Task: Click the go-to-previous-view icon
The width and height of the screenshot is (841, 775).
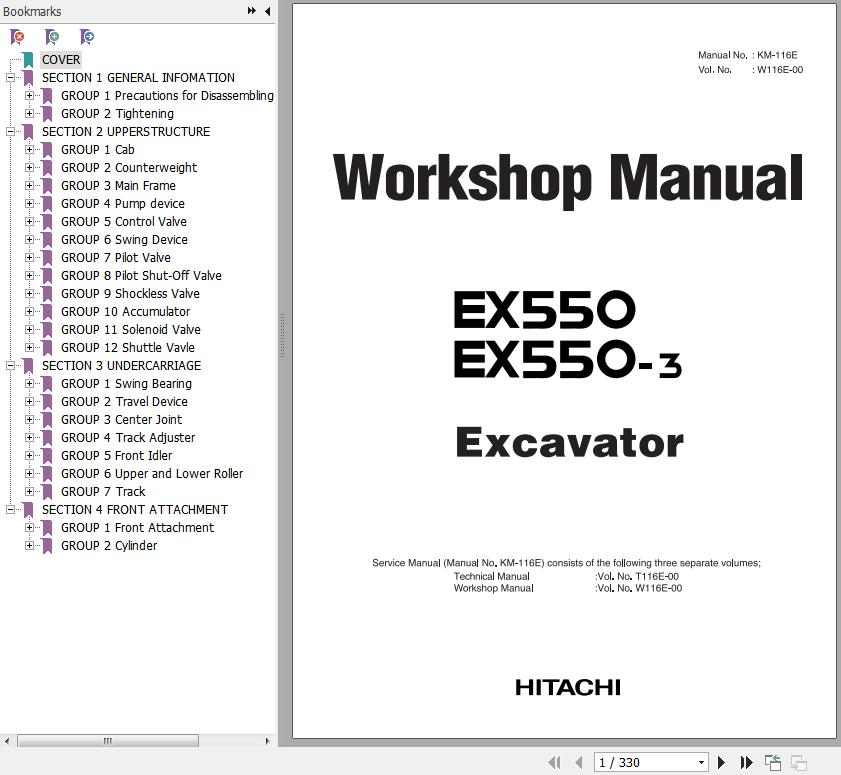Action: (x=772, y=762)
